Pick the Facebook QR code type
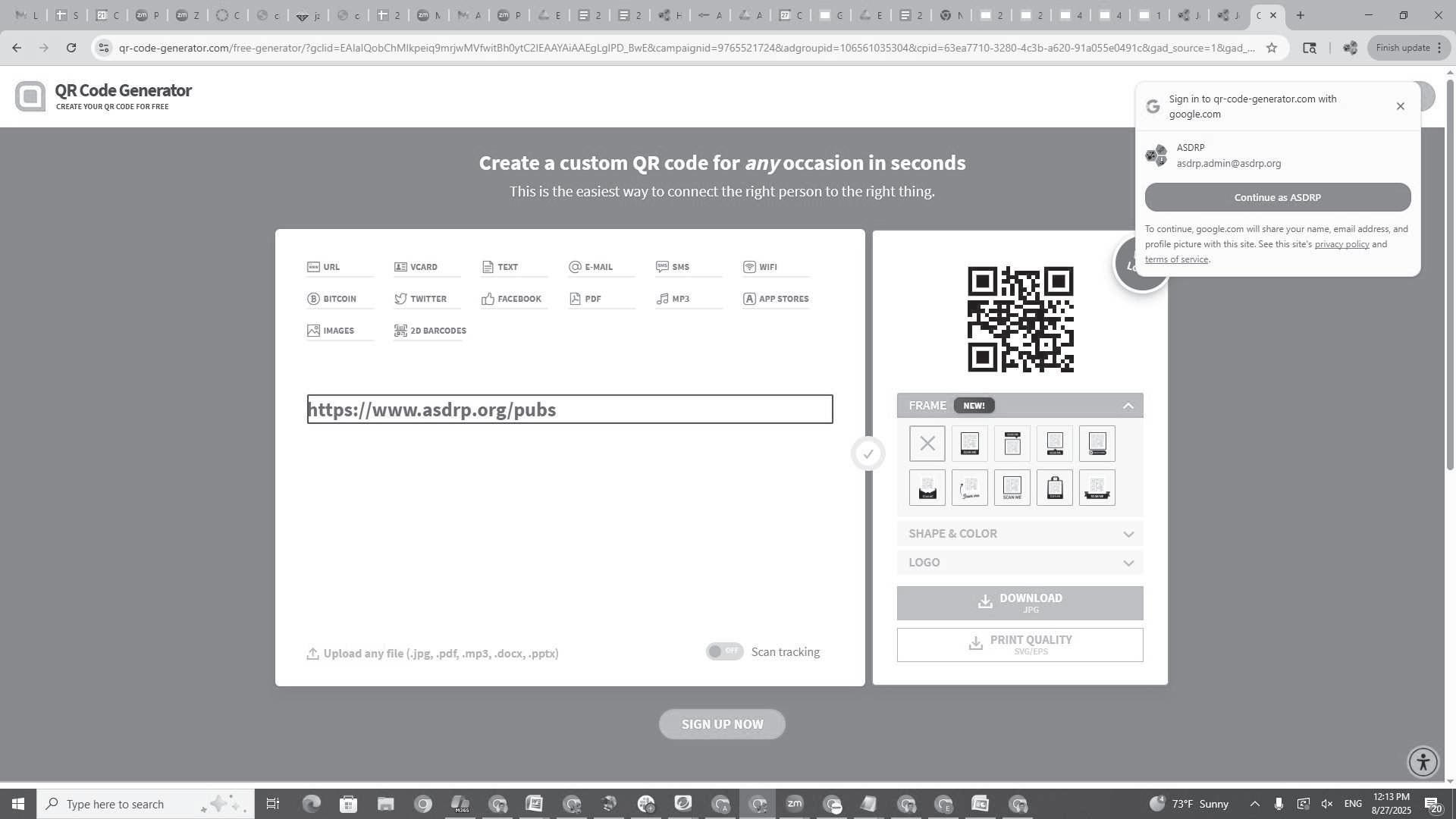This screenshot has width=1456, height=819. click(512, 299)
